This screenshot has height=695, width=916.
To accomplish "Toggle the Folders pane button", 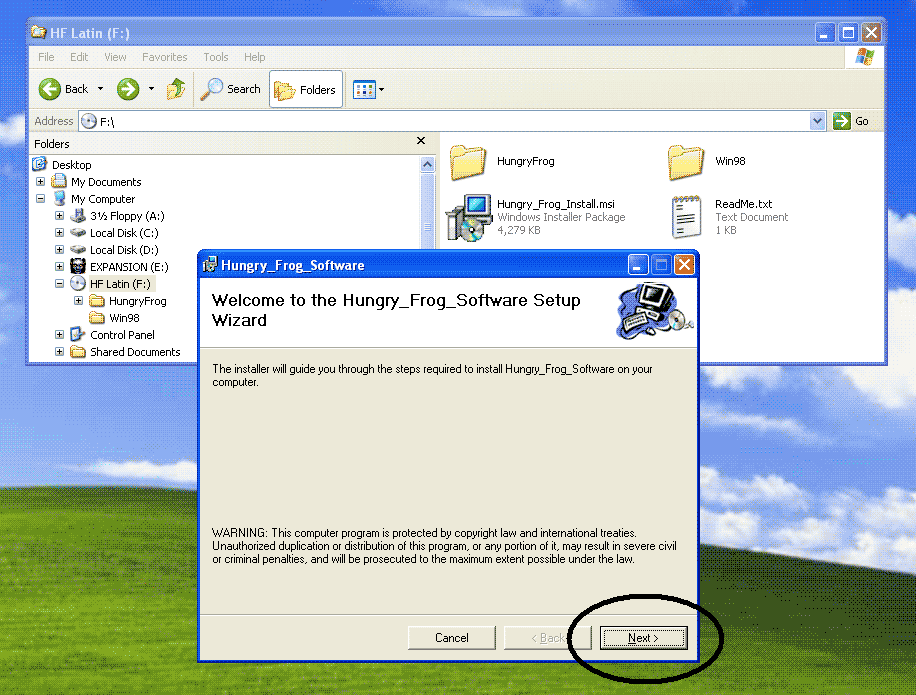I will [306, 90].
